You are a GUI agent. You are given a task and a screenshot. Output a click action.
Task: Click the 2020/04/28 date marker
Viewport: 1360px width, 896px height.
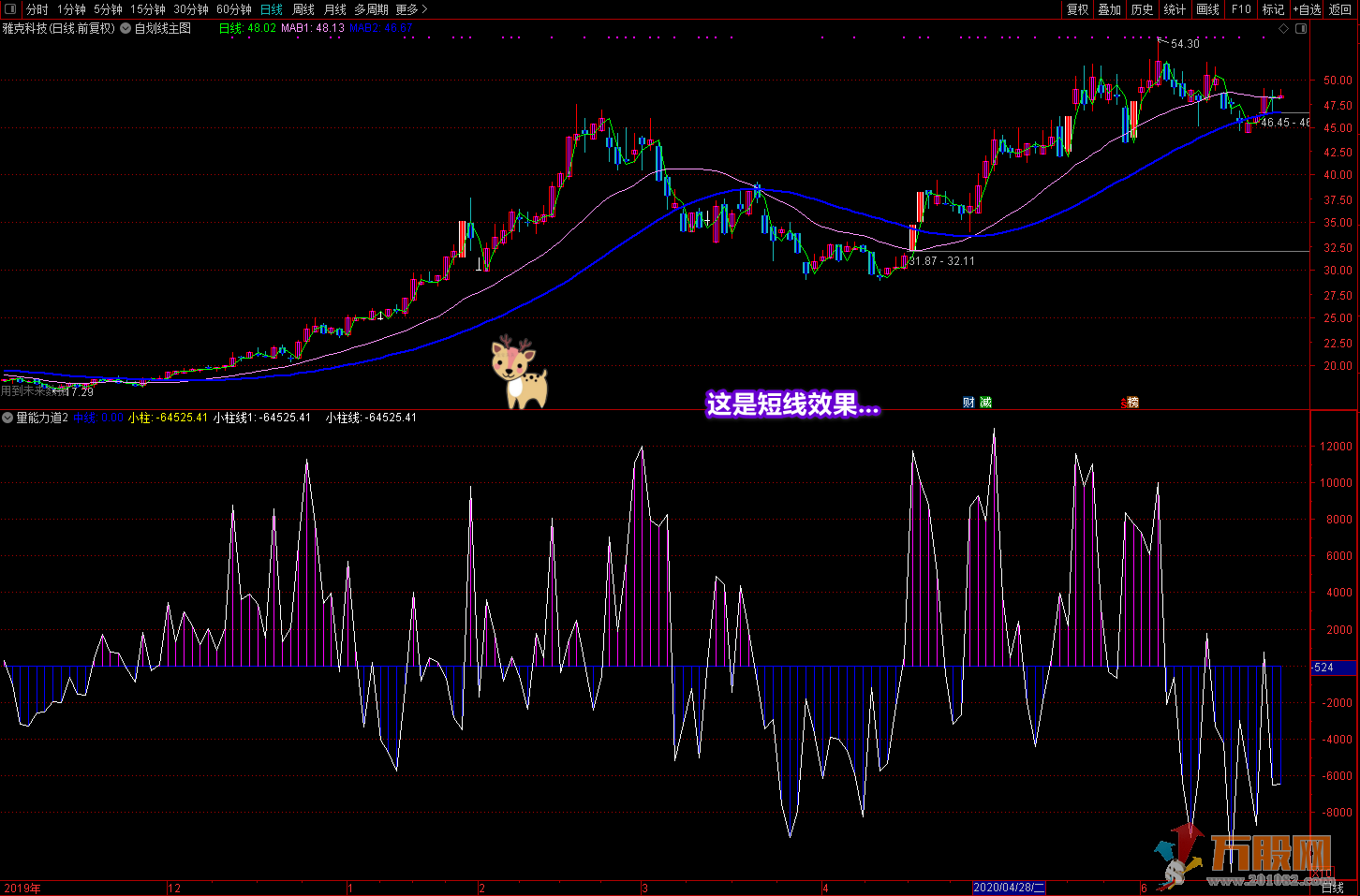coord(1009,888)
